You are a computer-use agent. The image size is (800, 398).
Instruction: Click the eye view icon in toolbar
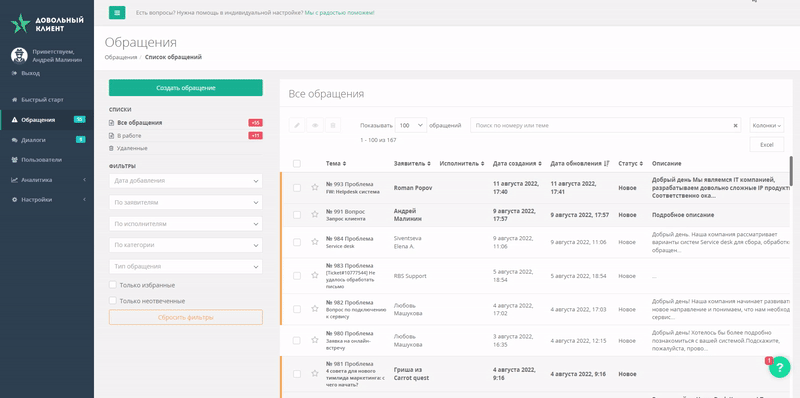tap(315, 125)
